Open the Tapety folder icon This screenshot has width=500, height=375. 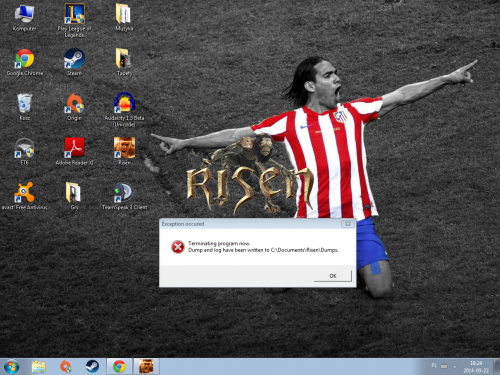[124, 62]
